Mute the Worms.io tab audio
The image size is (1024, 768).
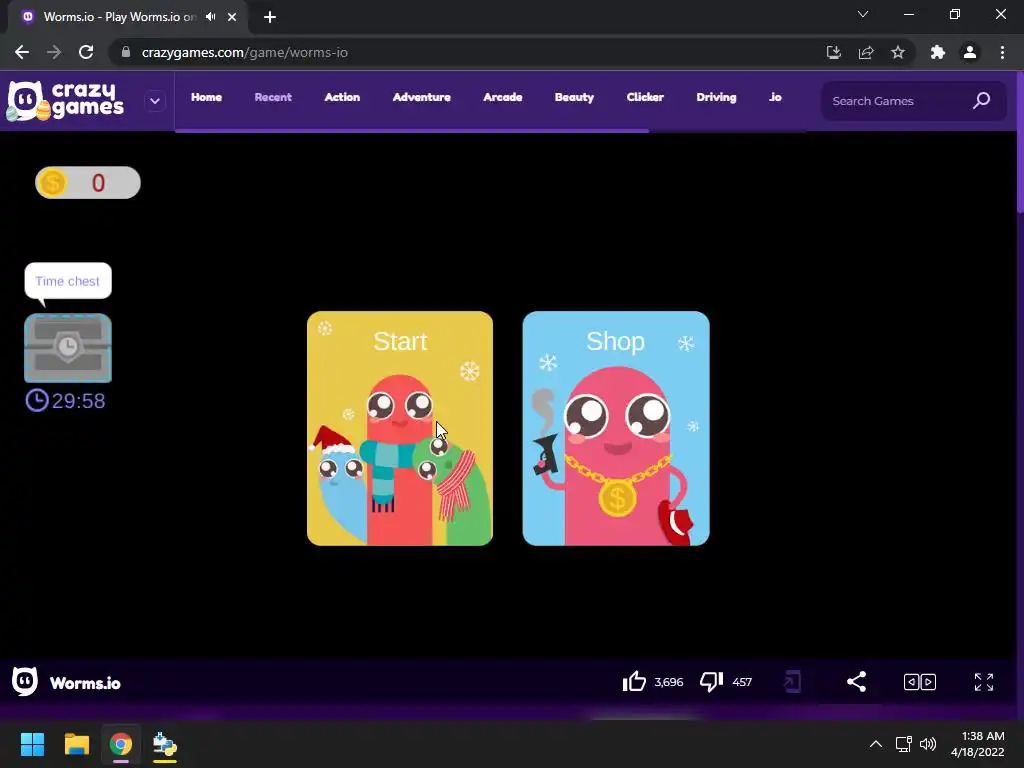(210, 17)
